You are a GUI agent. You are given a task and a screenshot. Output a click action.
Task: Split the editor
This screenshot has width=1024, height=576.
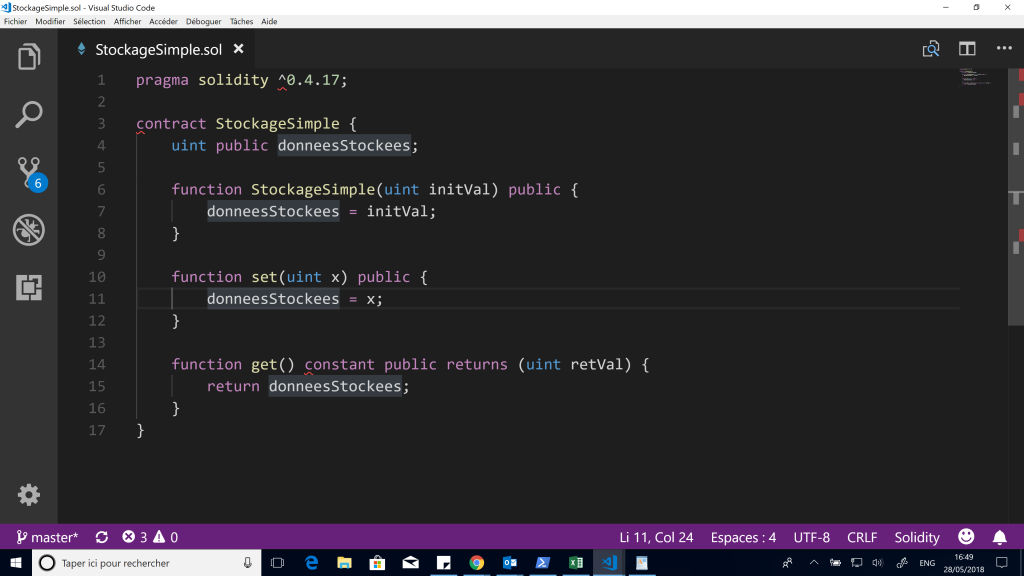pos(967,49)
